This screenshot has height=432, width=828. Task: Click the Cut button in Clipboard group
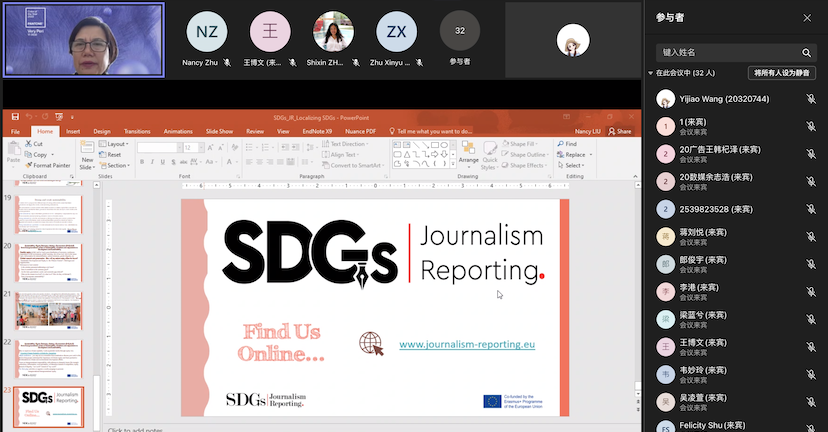click(x=34, y=144)
